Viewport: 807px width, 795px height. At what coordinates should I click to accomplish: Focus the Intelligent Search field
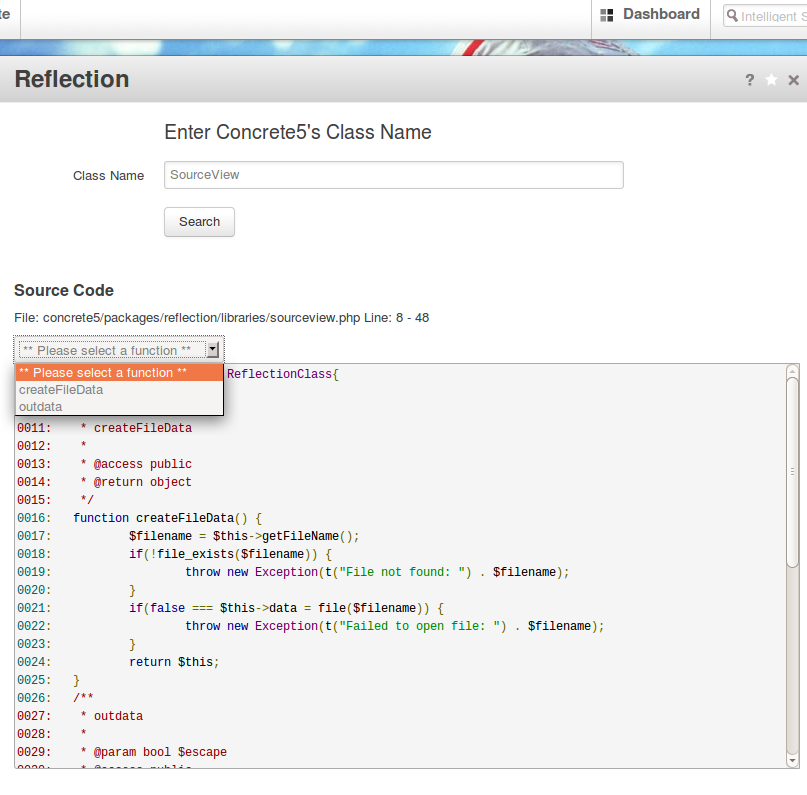765,16
